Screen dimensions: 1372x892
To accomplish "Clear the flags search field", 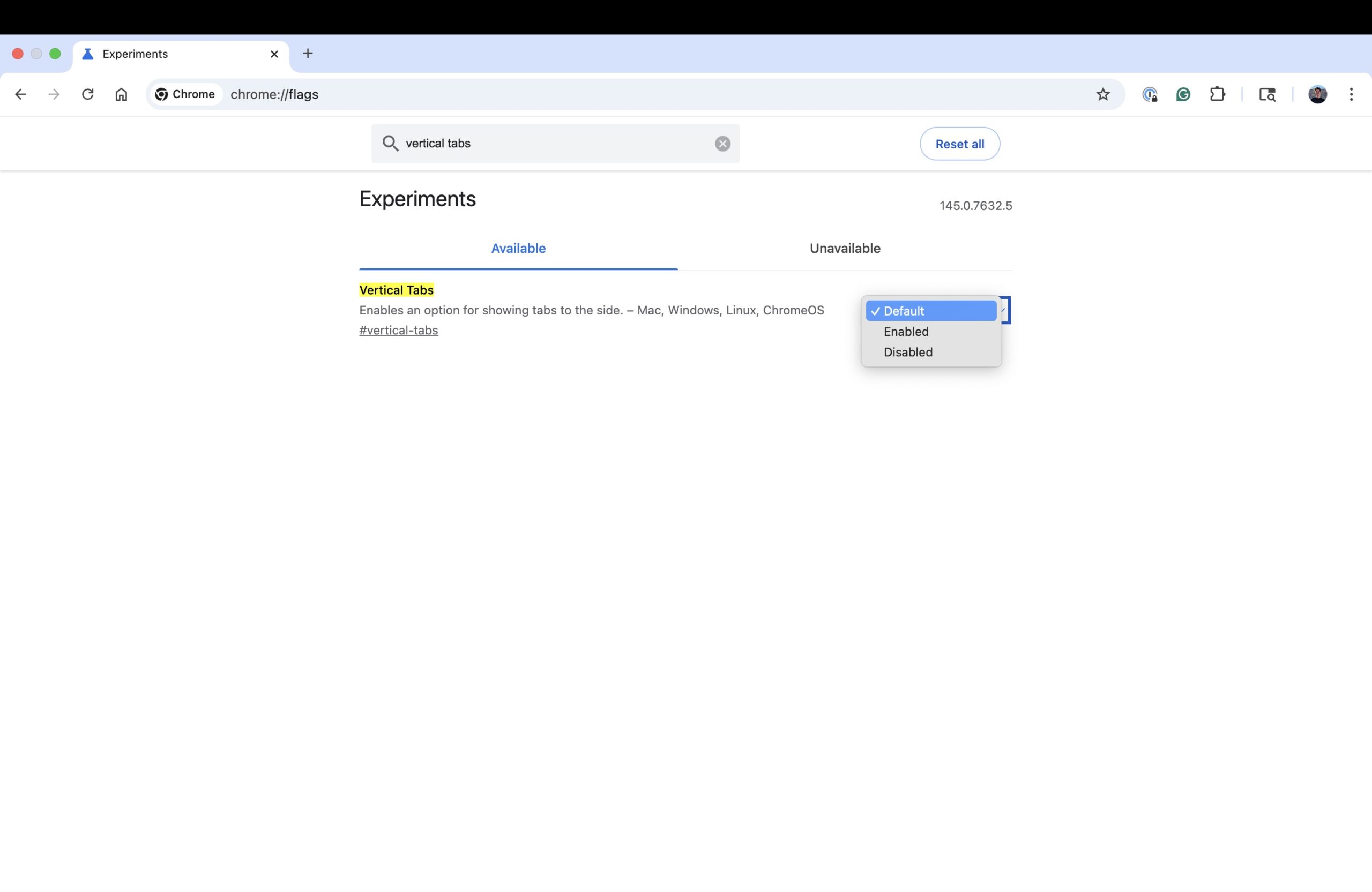I will tap(722, 144).
